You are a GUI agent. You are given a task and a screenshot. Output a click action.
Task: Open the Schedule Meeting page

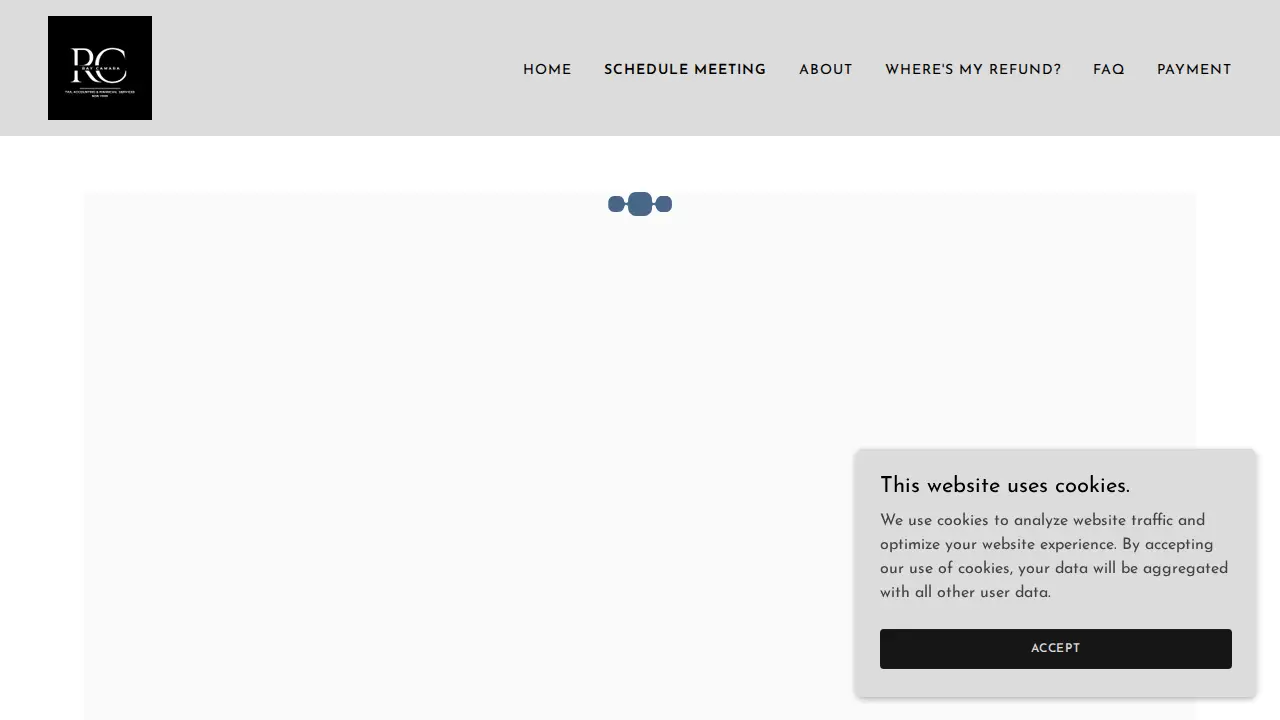pyautogui.click(x=685, y=70)
